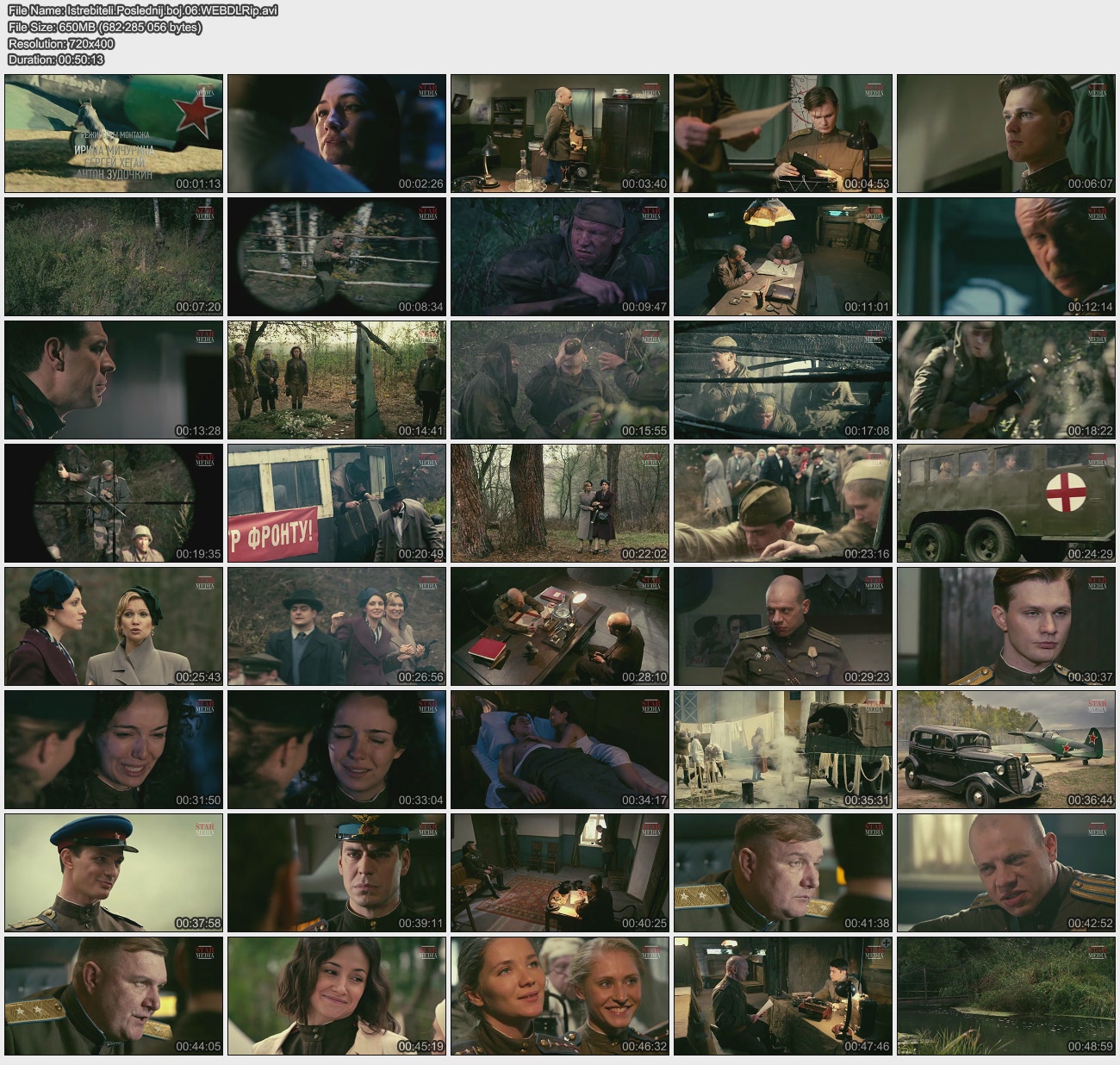Open the laundry yard truck frame at 00:35:31

pyautogui.click(x=783, y=750)
